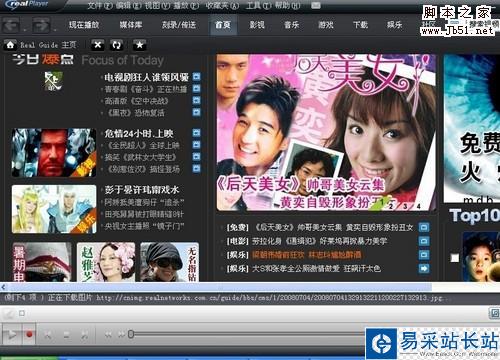Open the back button history dropdown arrow
Screen dimensions: 500x360
coord(24,30)
